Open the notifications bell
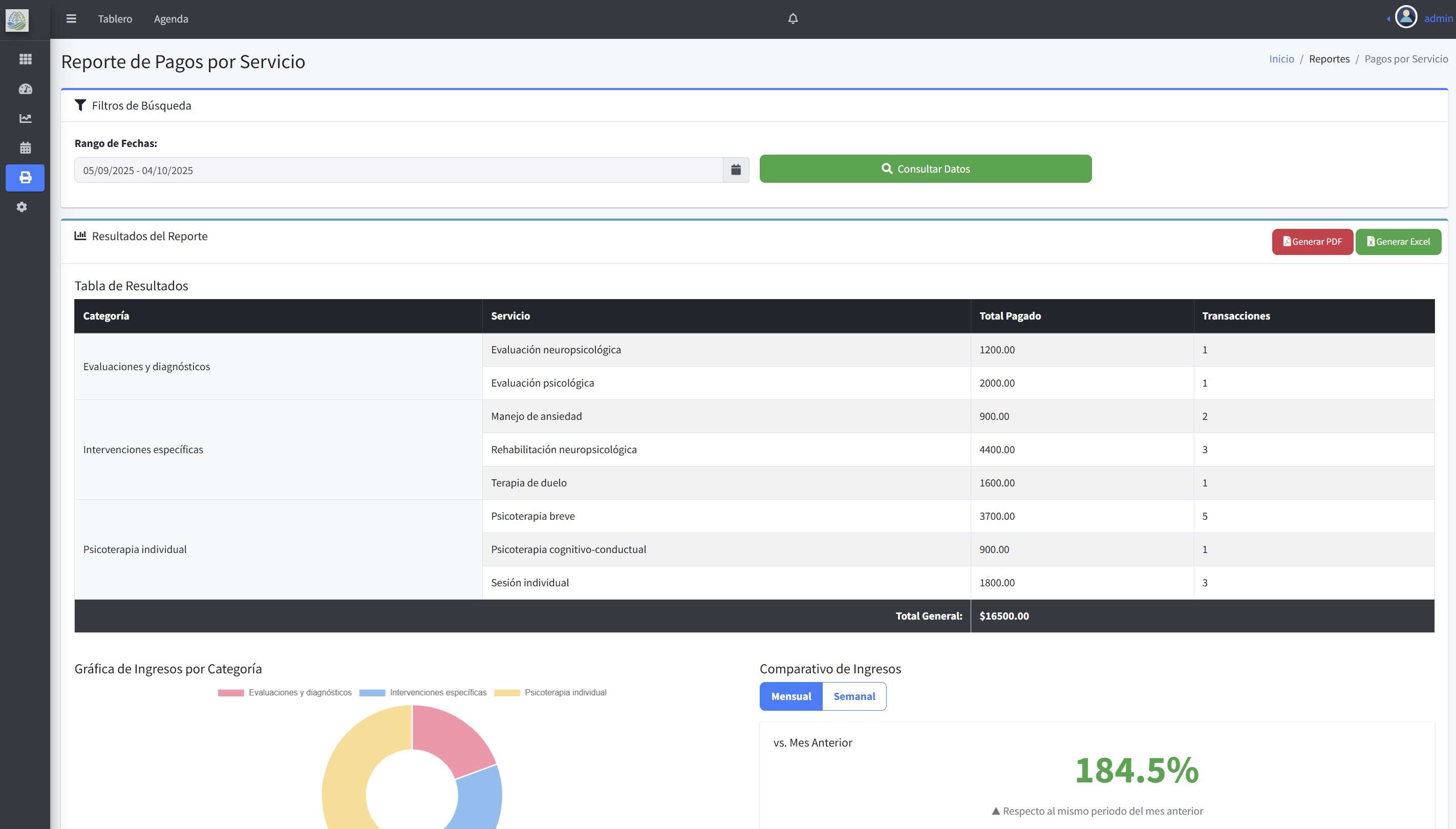1456x829 pixels. point(793,19)
